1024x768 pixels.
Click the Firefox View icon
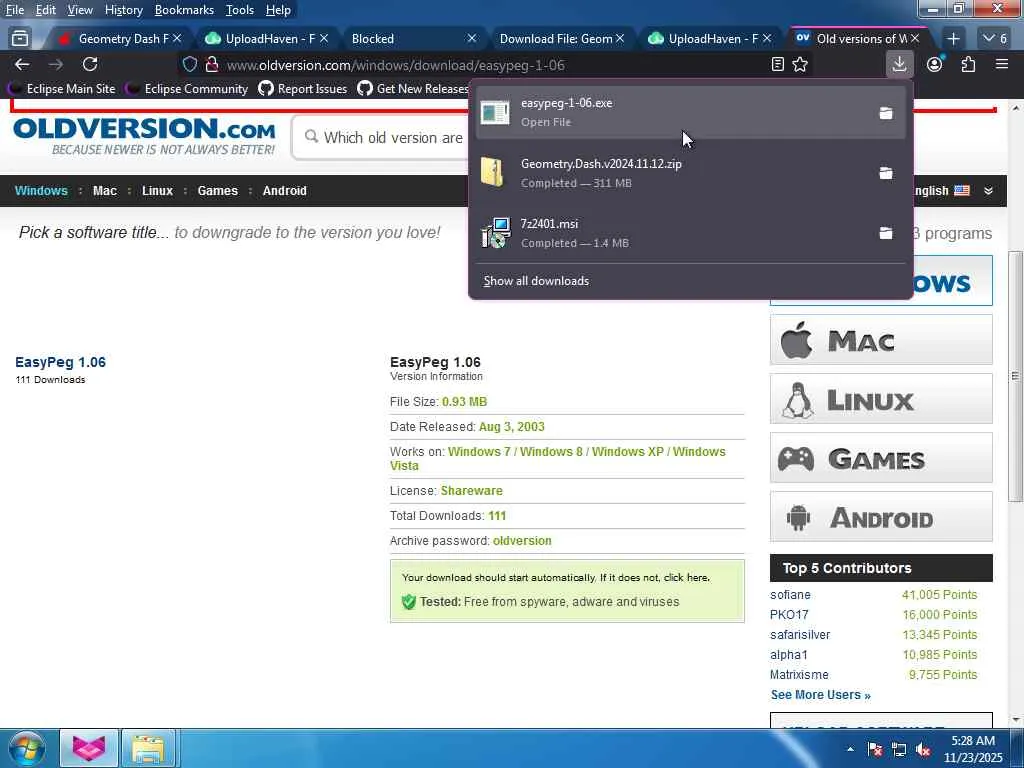click(20, 39)
